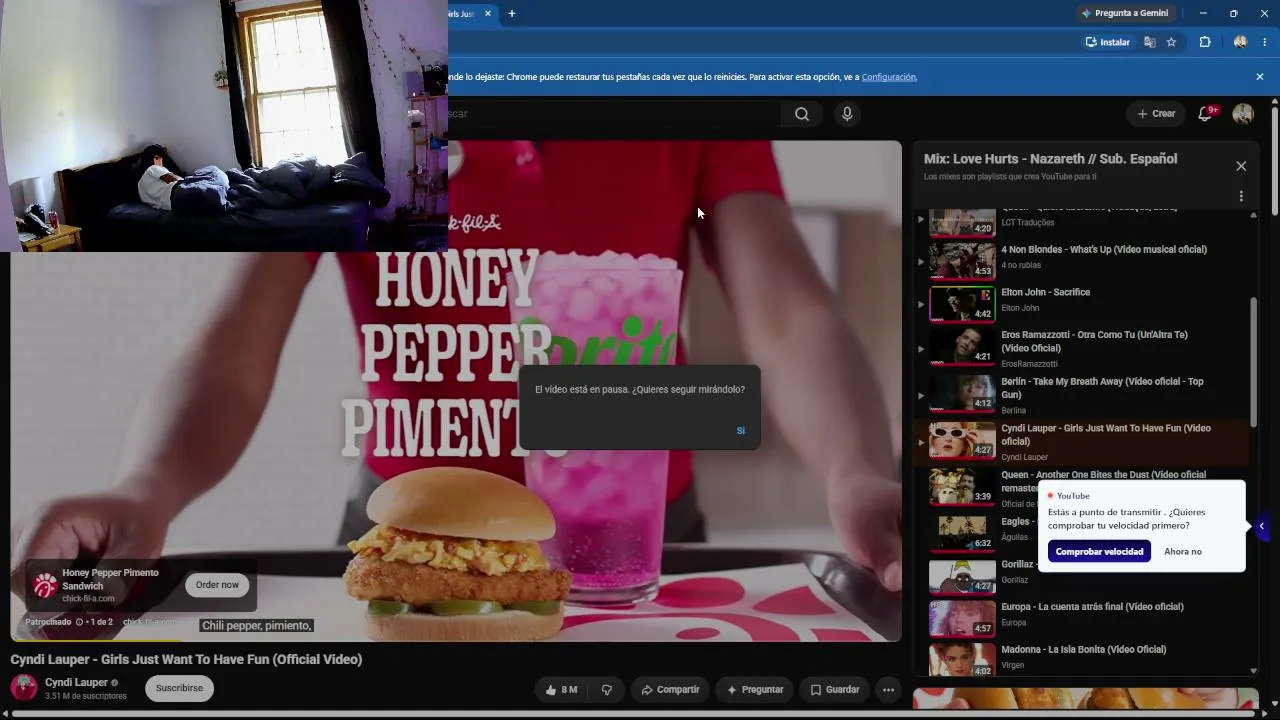This screenshot has height=720, width=1280.
Task: Click Madonna thumbnail 4:02
Action: (962, 660)
